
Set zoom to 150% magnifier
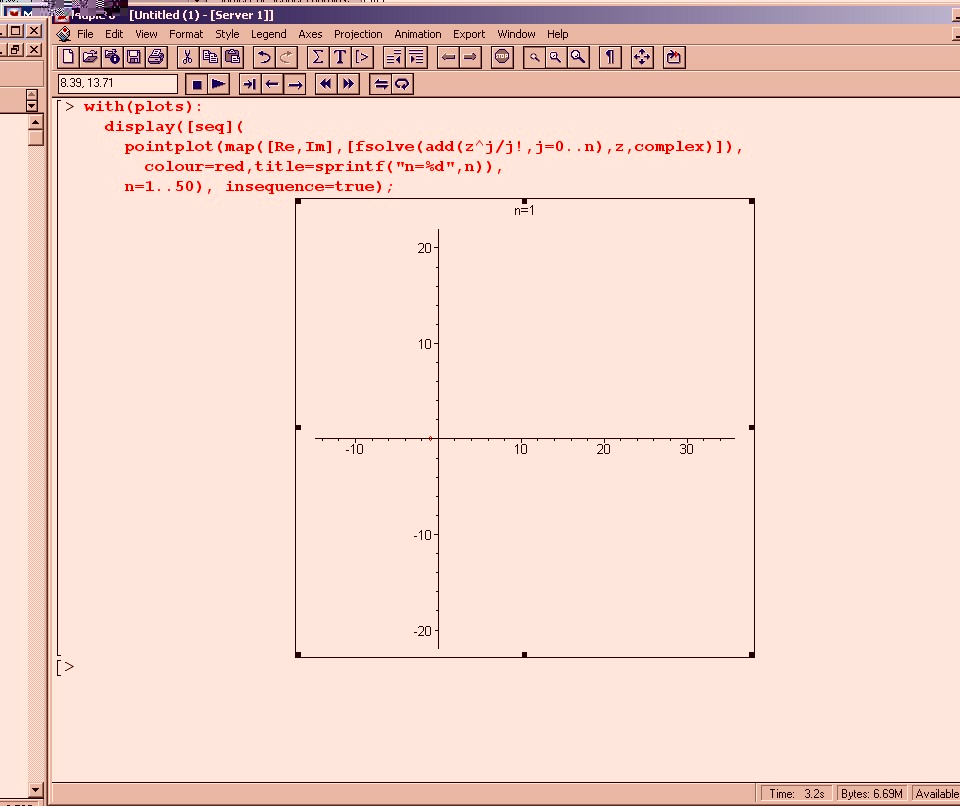[555, 58]
